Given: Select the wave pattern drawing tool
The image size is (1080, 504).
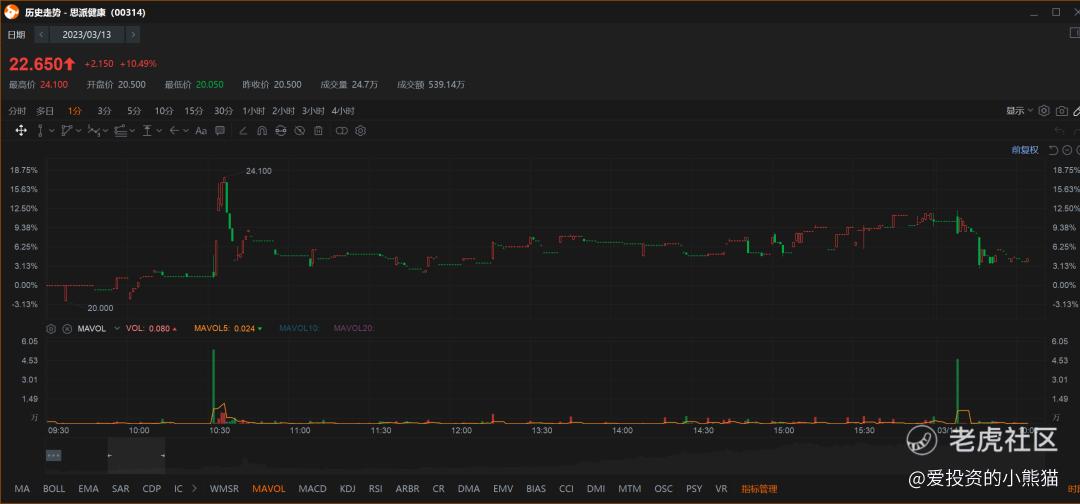Looking at the screenshot, I should (94, 131).
